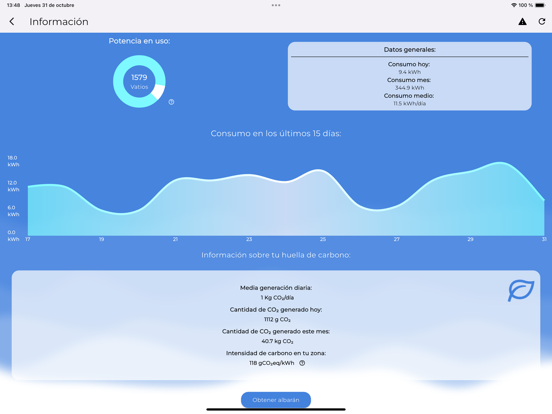The image size is (552, 414).
Task: Tap day 23 on chart axis
Action: [x=249, y=239]
